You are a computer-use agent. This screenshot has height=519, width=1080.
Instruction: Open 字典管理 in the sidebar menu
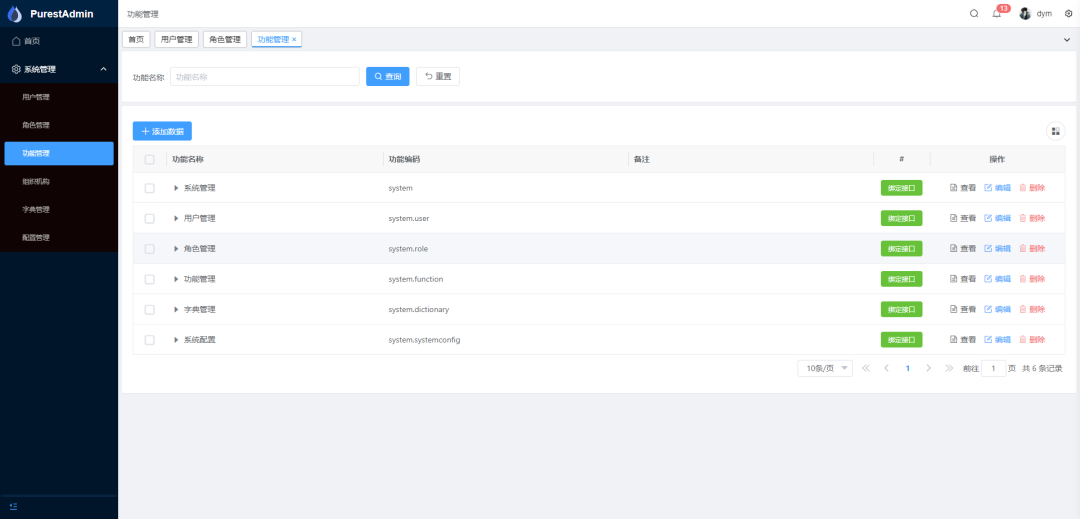click(36, 210)
